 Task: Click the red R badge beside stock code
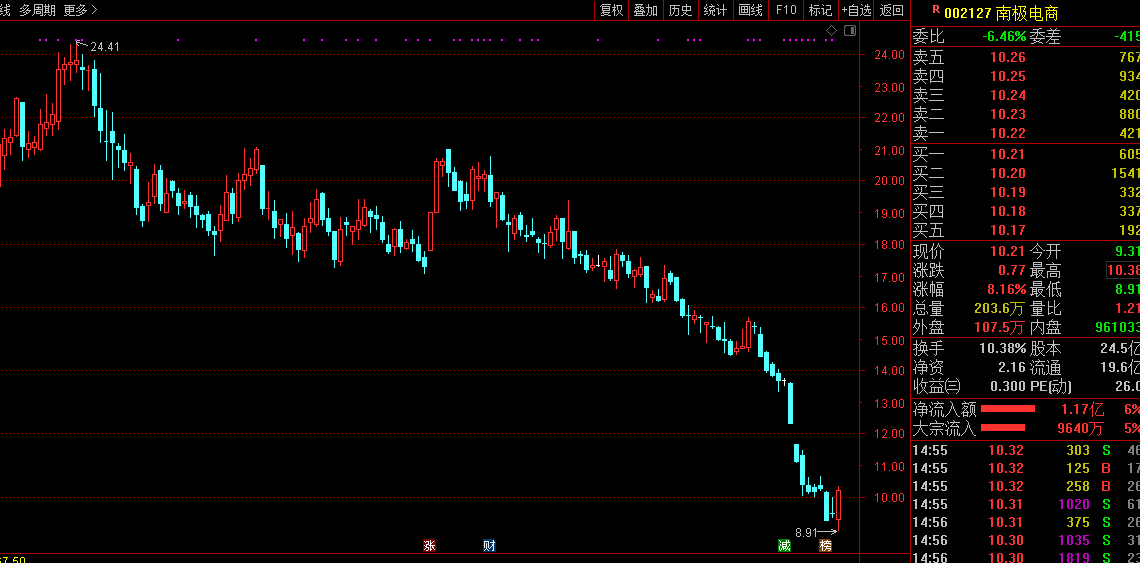coord(935,10)
